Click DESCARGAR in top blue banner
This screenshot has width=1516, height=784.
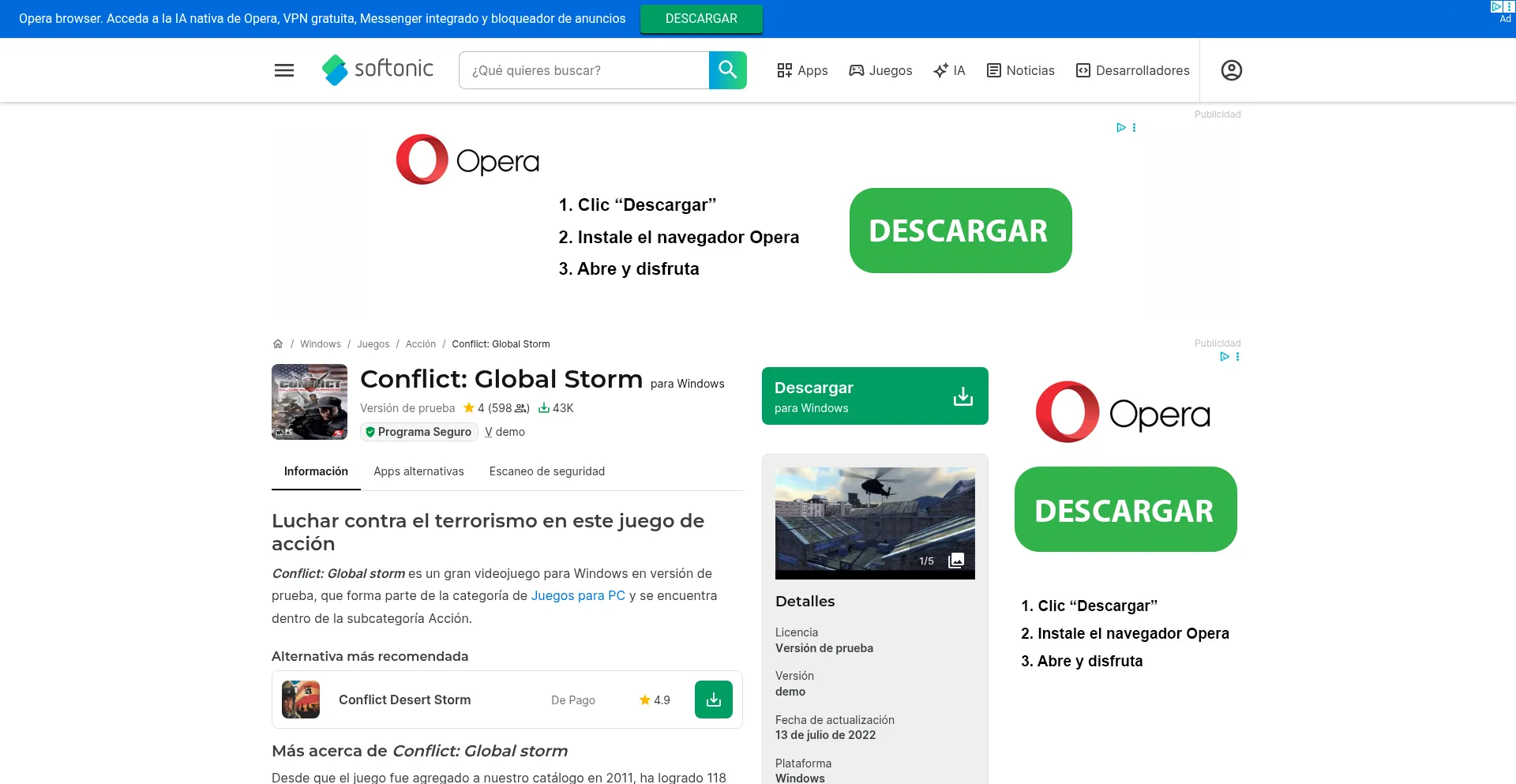pos(701,19)
